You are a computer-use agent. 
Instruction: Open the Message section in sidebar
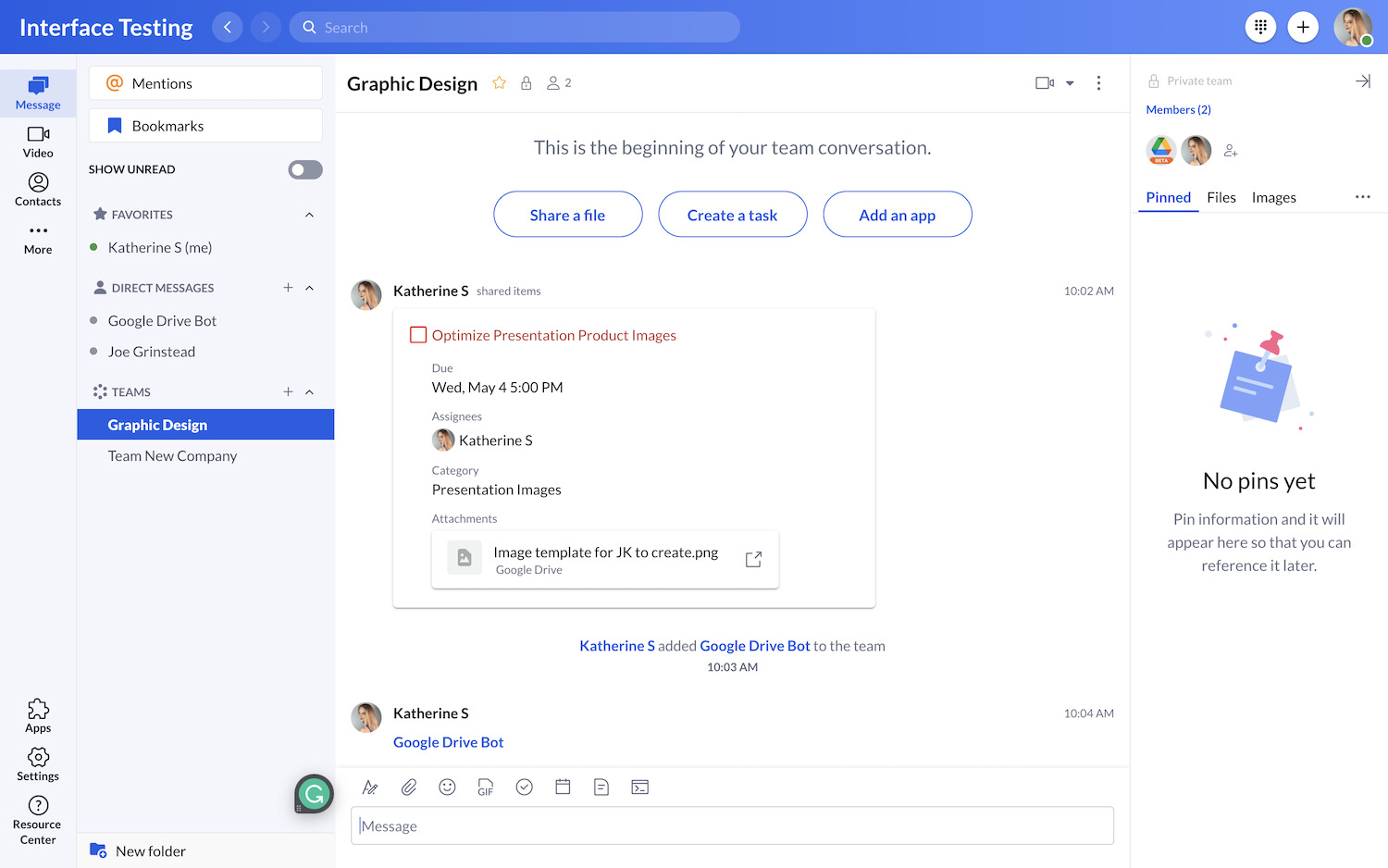click(38, 93)
